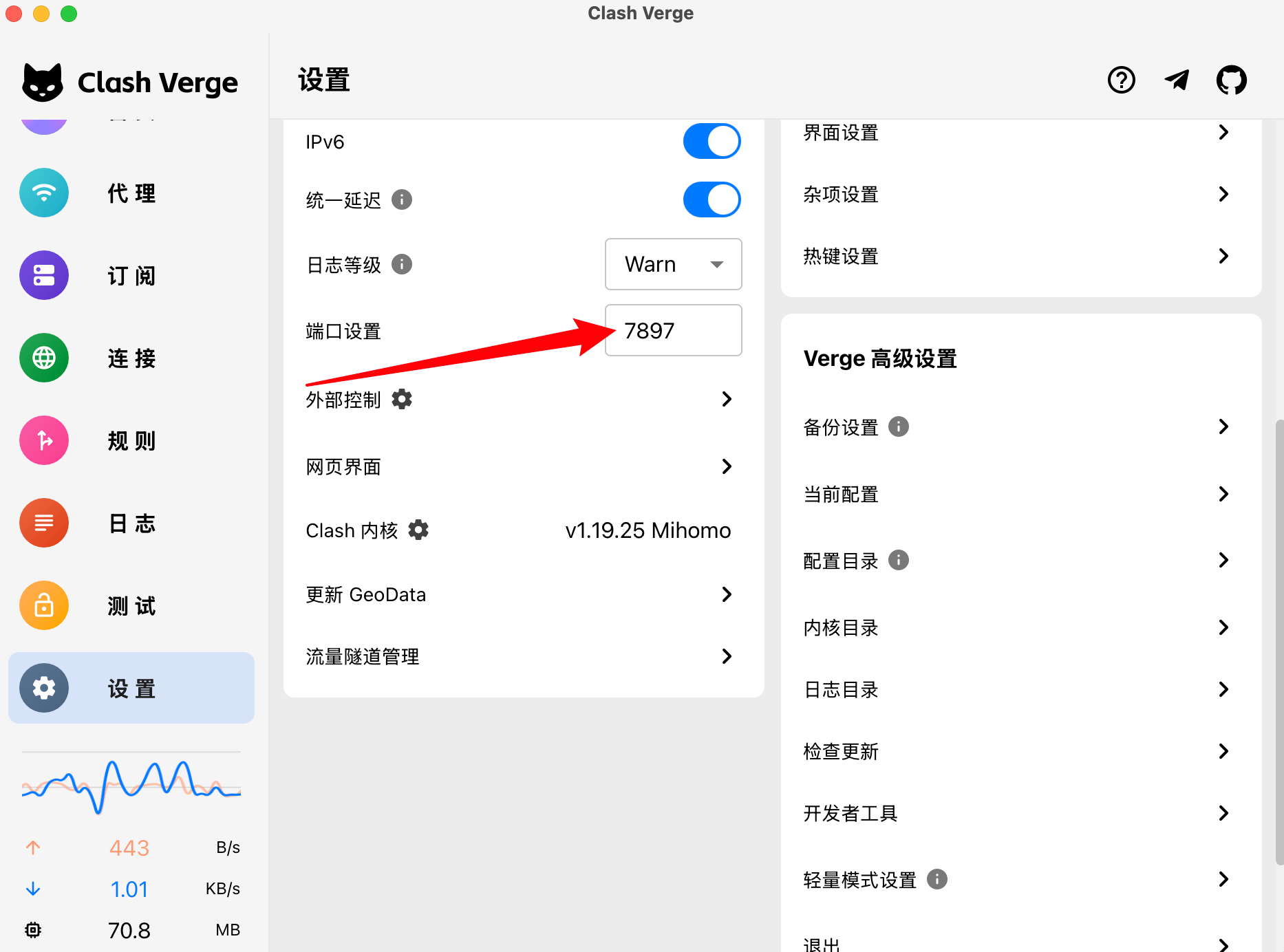Open the GitHub repository icon
The width and height of the screenshot is (1284, 952).
click(x=1232, y=80)
